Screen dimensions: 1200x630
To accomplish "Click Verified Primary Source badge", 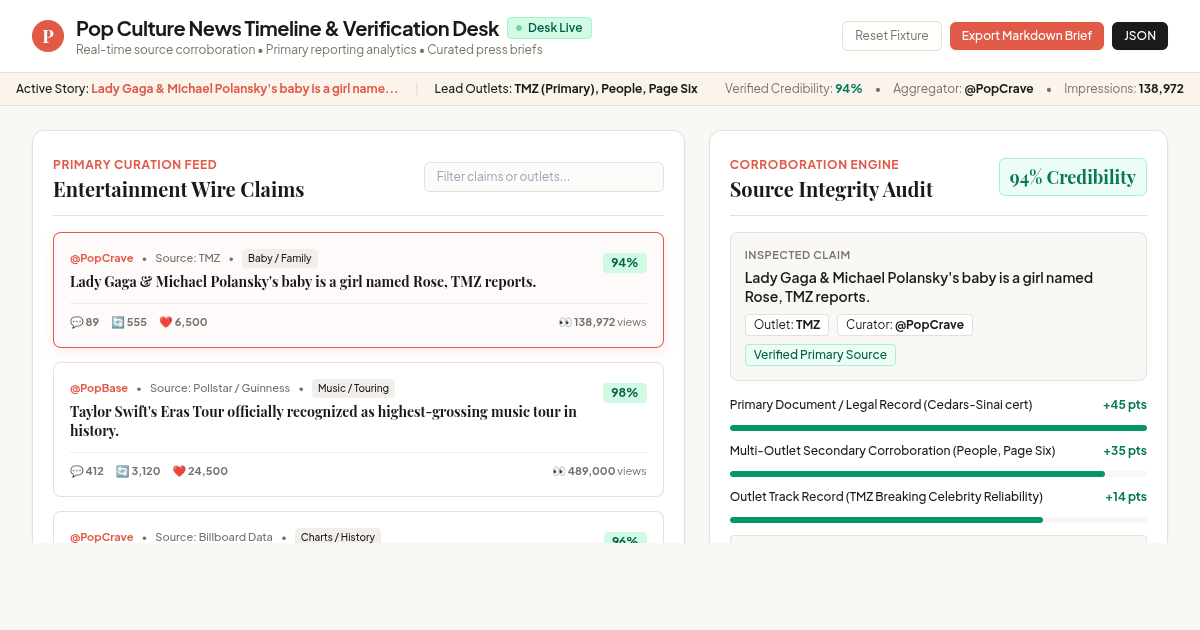I will pos(820,355).
